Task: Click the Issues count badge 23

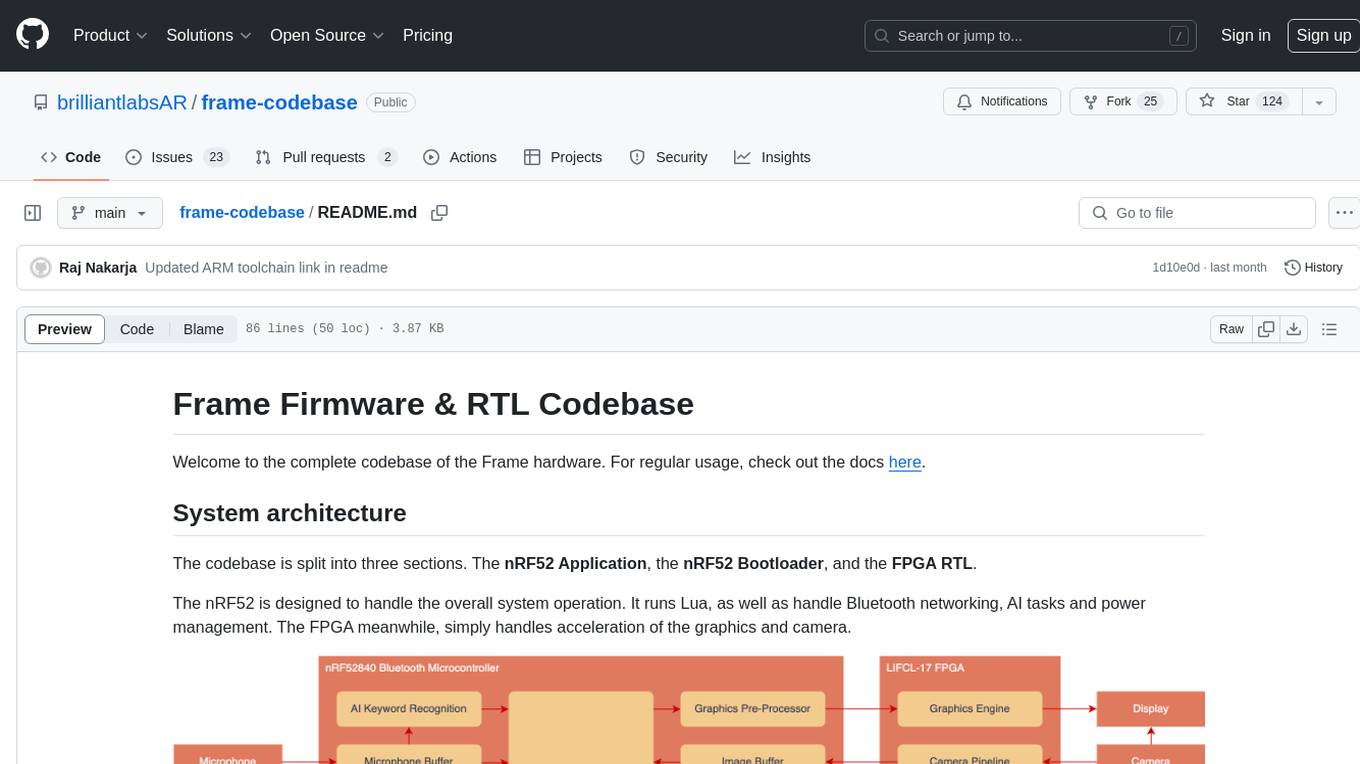Action: 216,157
